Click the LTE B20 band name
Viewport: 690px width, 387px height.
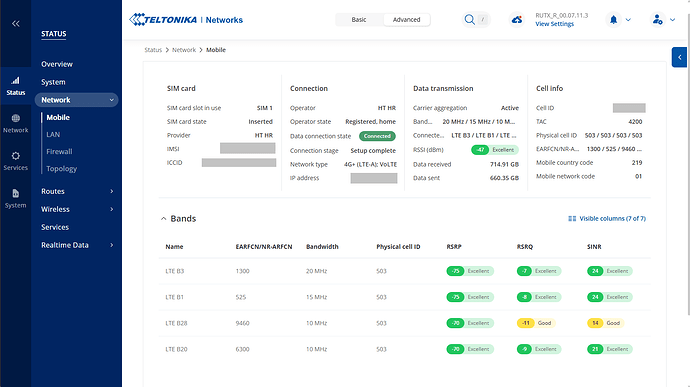(x=176, y=349)
